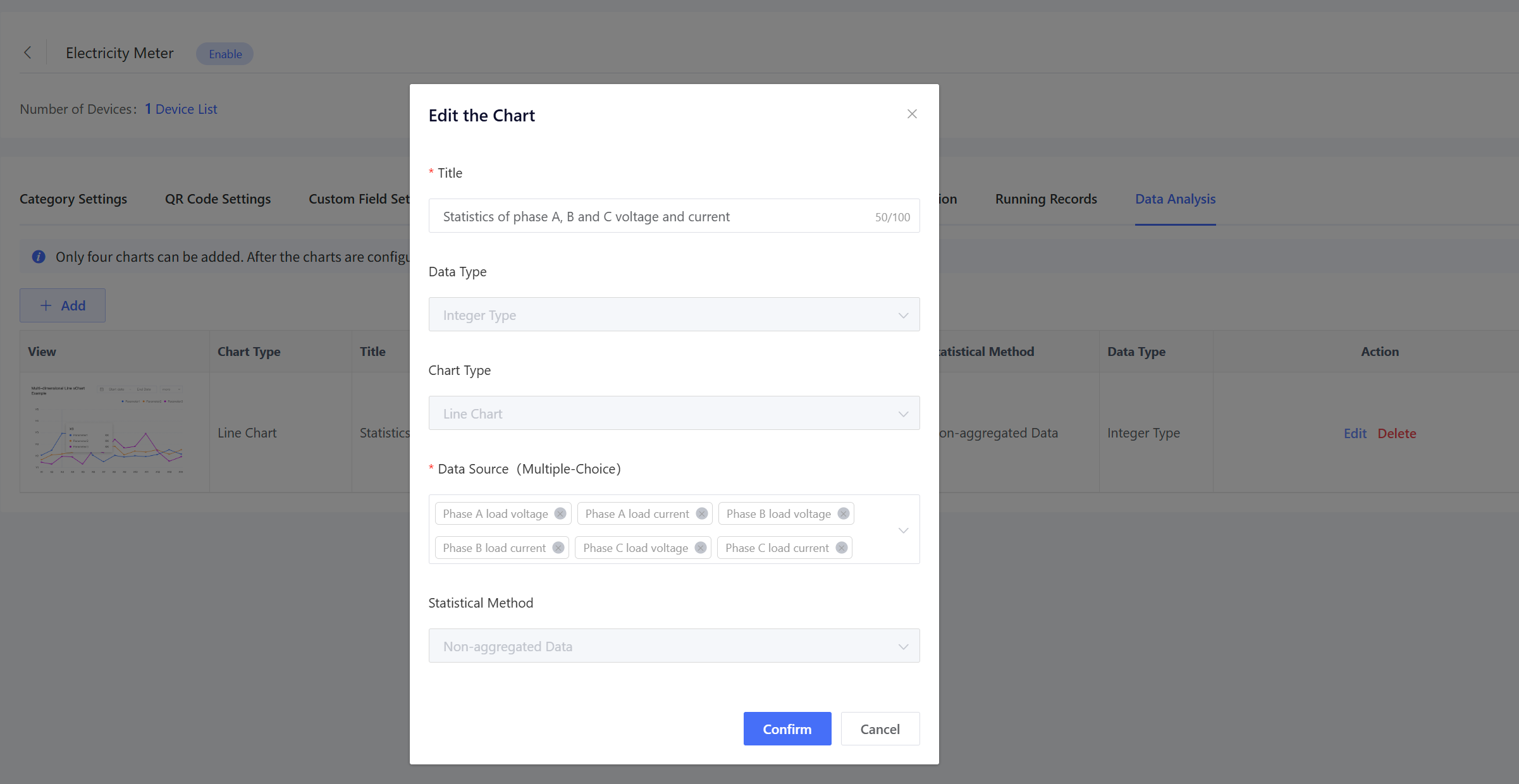This screenshot has width=1519, height=784.
Task: Remove the Phase A load current tag
Action: point(702,513)
